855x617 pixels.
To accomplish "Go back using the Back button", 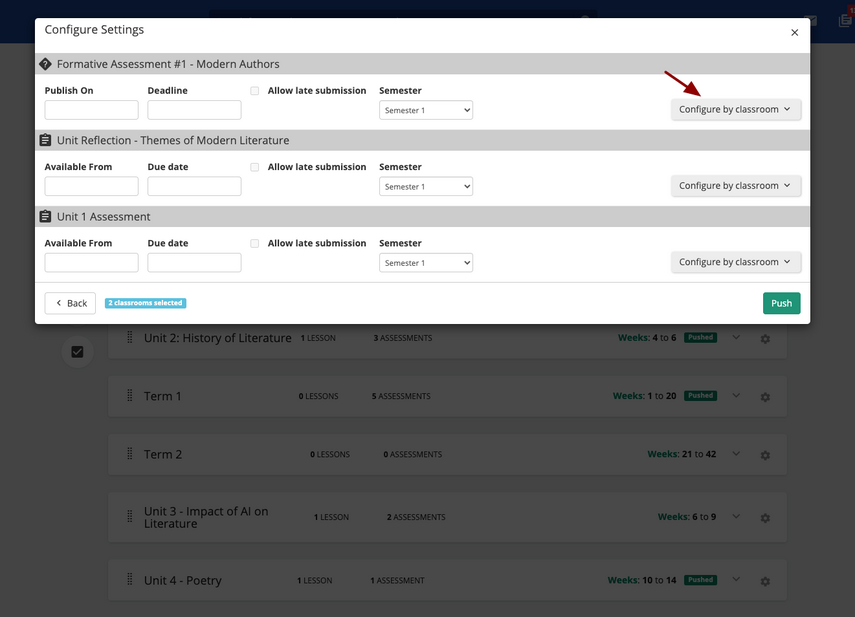I will (71, 303).
